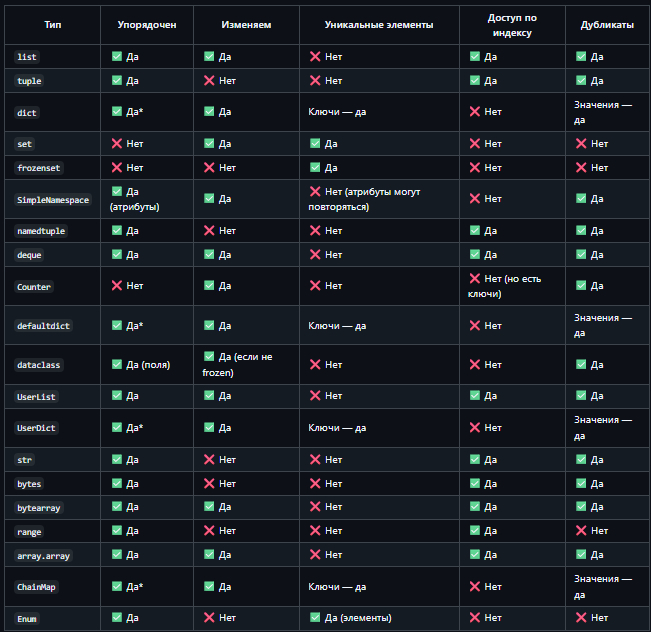The width and height of the screenshot is (651, 632).
Task: Select the ChainMap type label
Action: pos(37,587)
